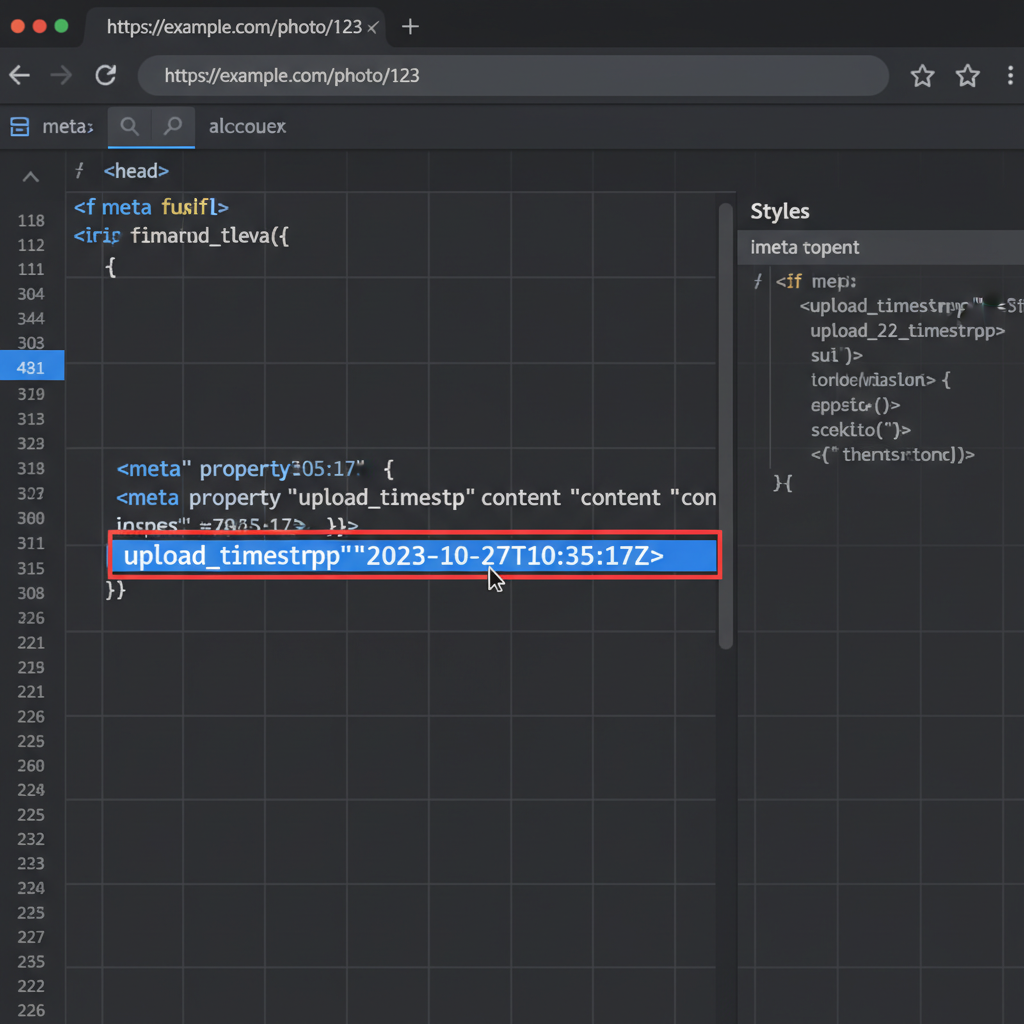
Task: Click the slash icon beside '<if mep:'
Action: click(x=758, y=281)
